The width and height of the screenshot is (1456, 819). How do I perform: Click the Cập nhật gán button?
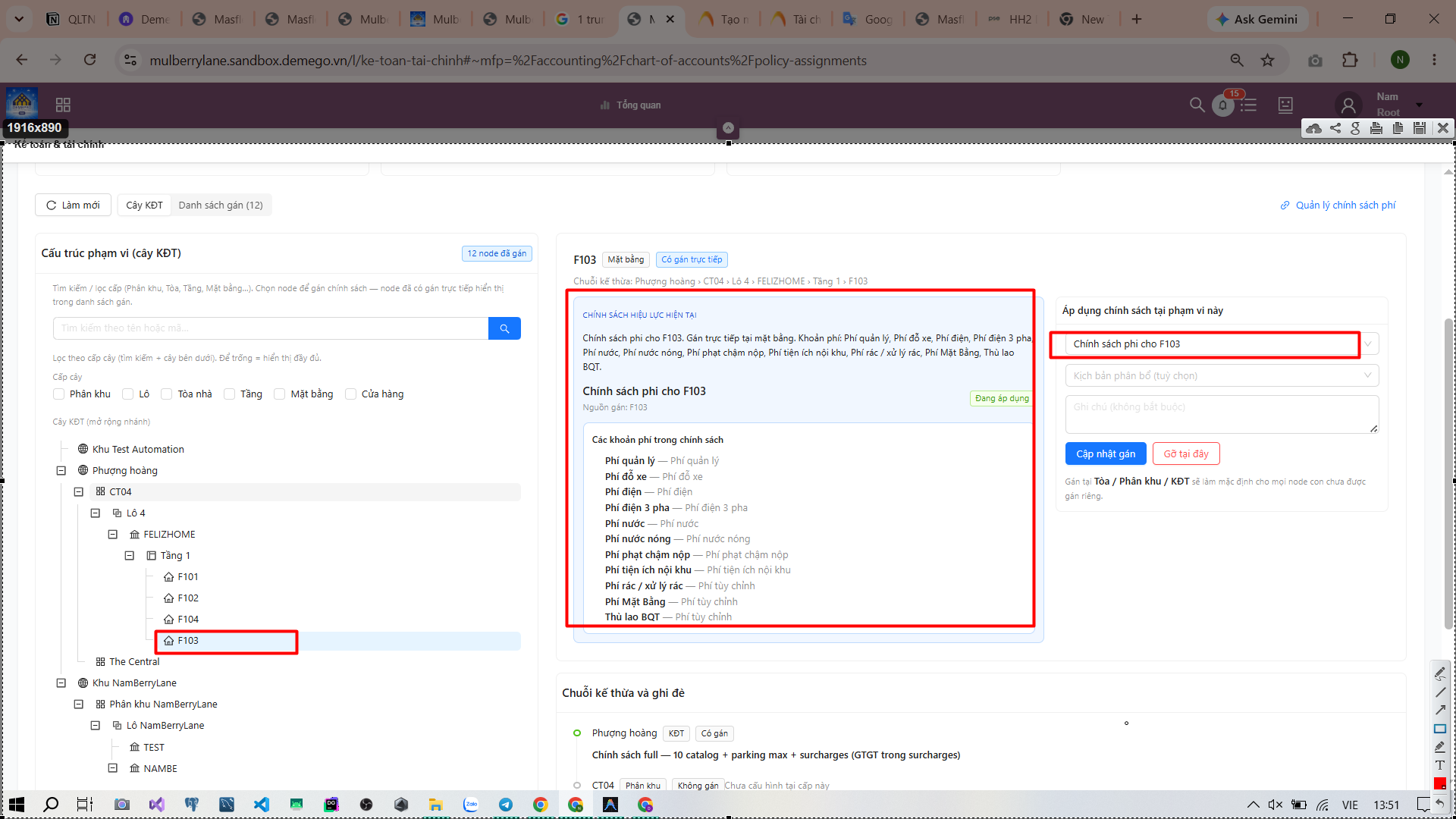tap(1106, 454)
